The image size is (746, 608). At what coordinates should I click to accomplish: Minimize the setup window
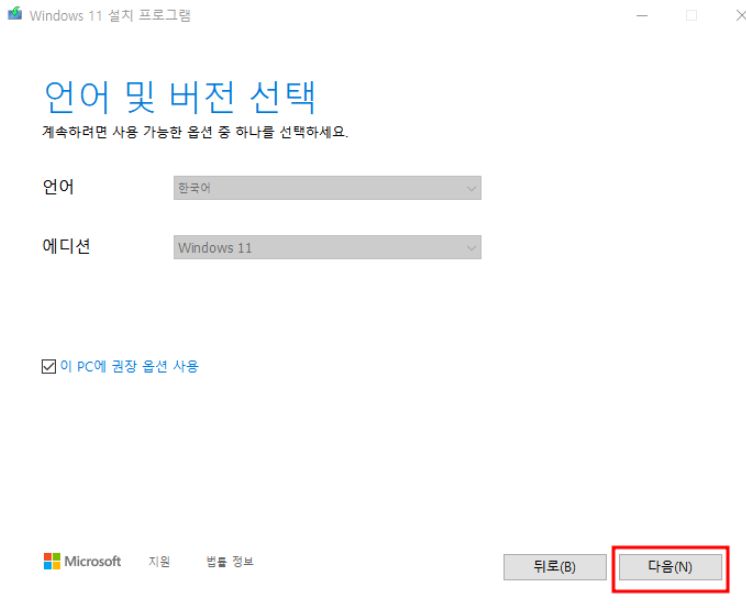pyautogui.click(x=642, y=15)
